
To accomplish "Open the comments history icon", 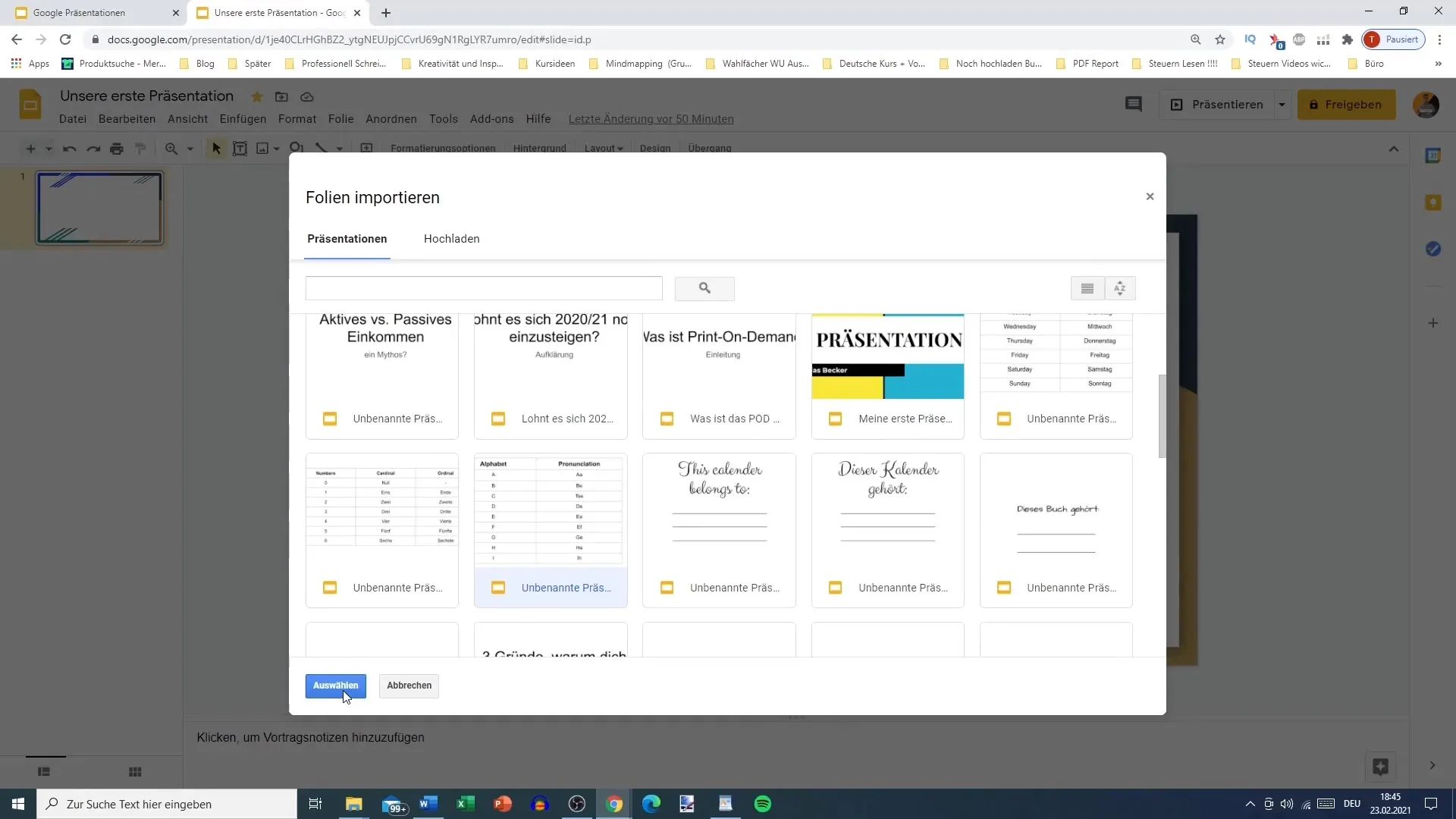I will click(1133, 105).
